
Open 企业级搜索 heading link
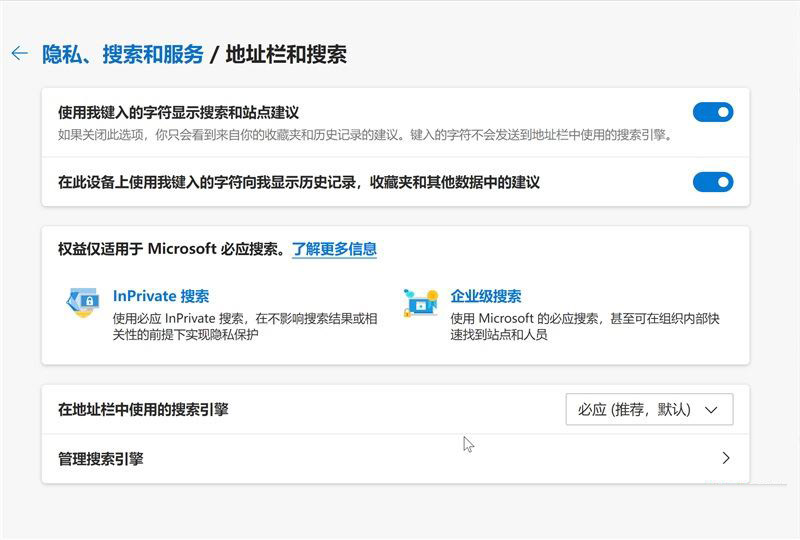[x=486, y=296]
